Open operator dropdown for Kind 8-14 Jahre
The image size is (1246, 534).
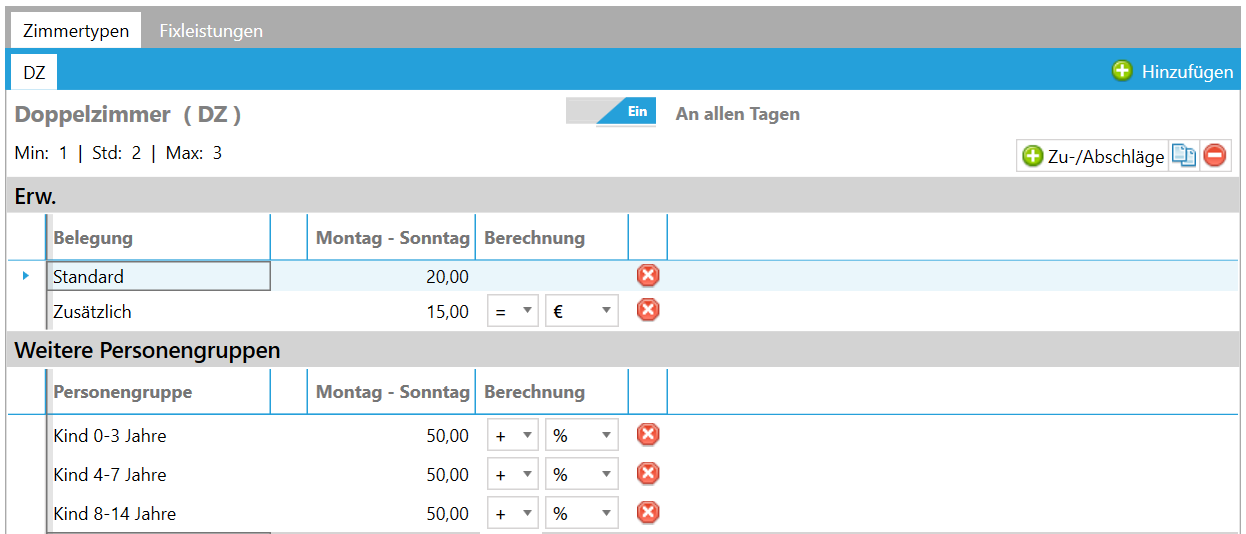click(x=513, y=513)
